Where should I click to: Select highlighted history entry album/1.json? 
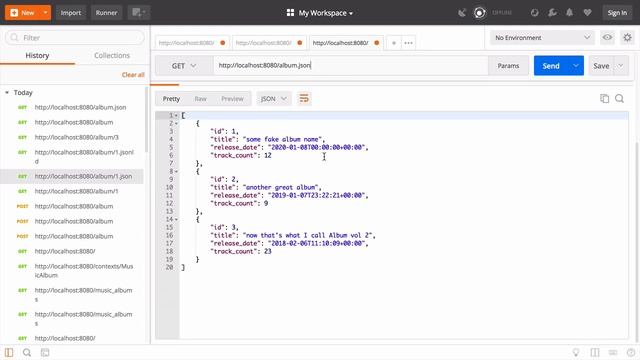tap(72, 176)
